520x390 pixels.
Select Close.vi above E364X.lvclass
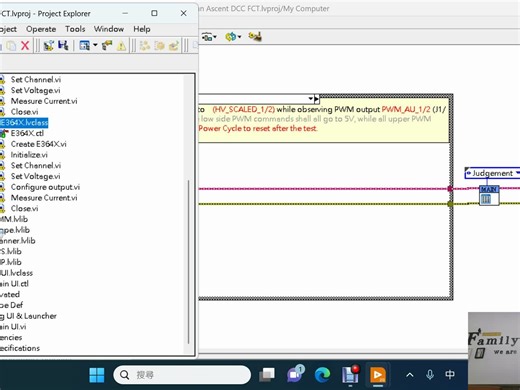(24, 112)
